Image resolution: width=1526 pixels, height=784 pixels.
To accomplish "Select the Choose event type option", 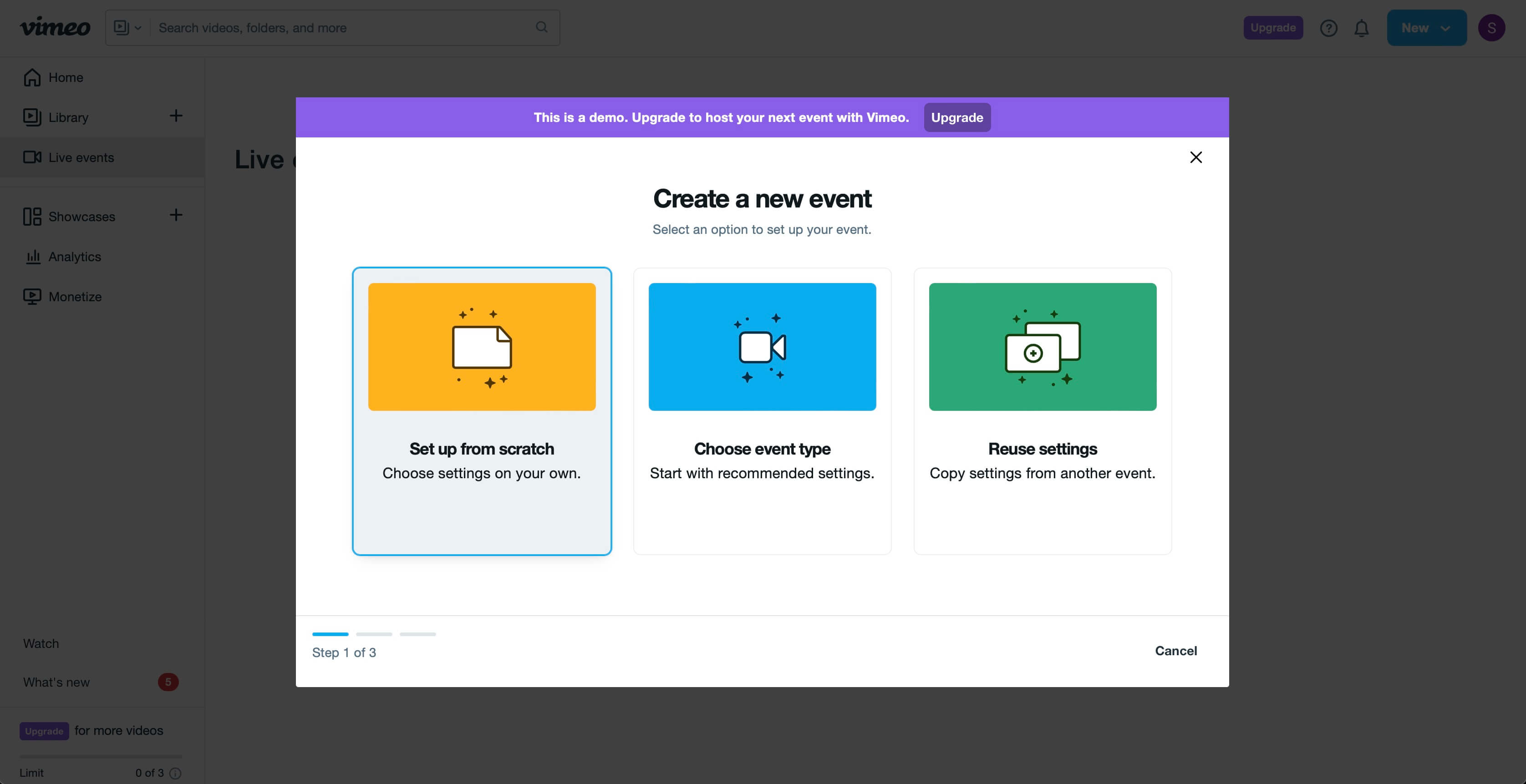I will (762, 411).
